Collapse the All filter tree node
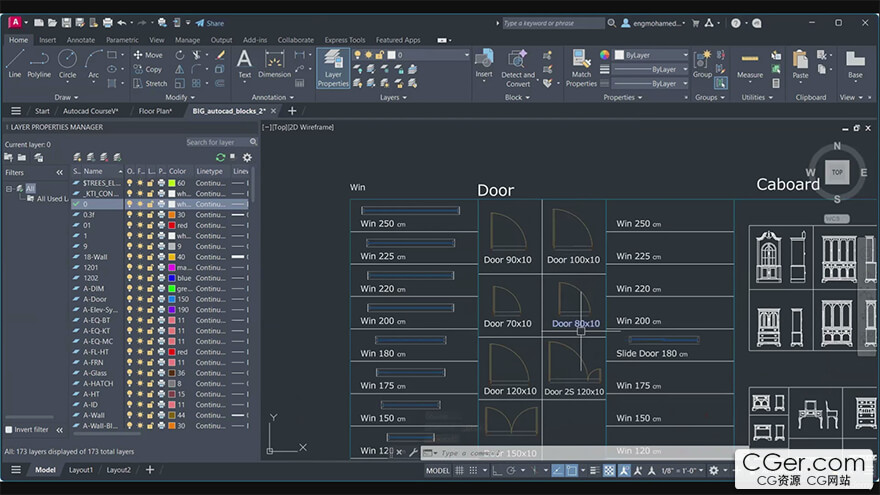Screen dimensions: 880x495 point(9,188)
